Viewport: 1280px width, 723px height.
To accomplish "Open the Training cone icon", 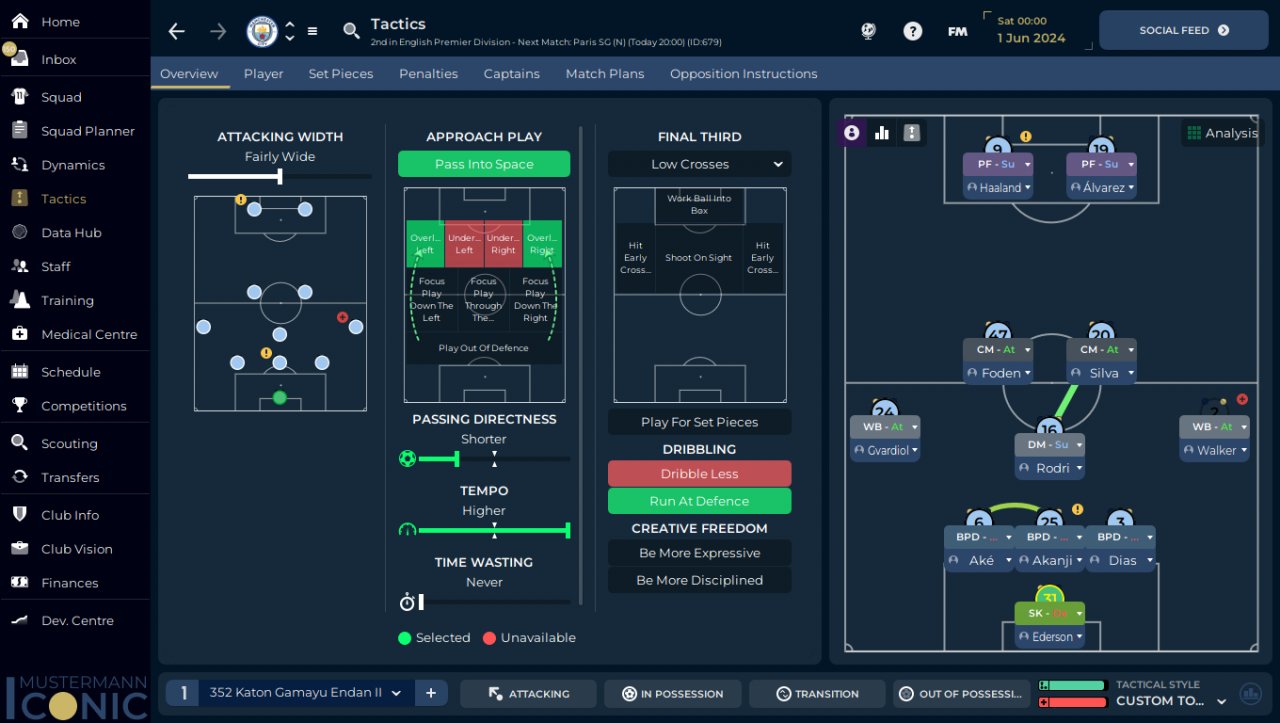I will (x=19, y=300).
